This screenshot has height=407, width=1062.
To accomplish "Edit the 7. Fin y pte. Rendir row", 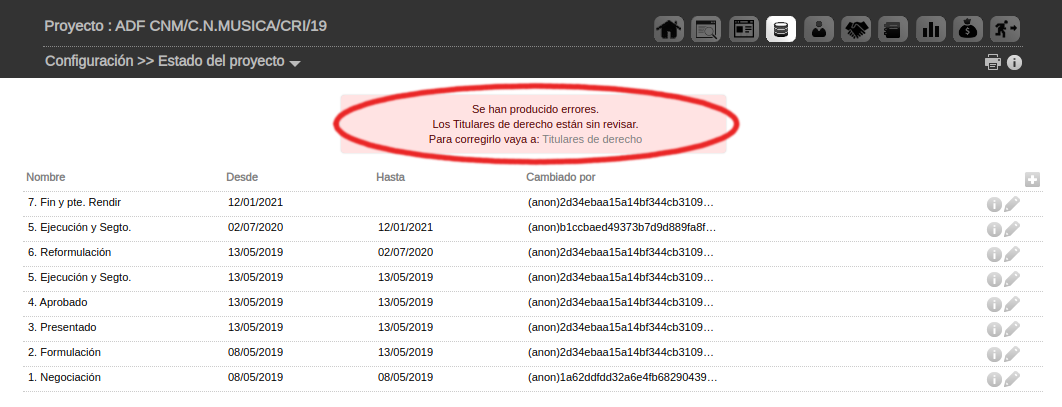I will tap(1012, 205).
